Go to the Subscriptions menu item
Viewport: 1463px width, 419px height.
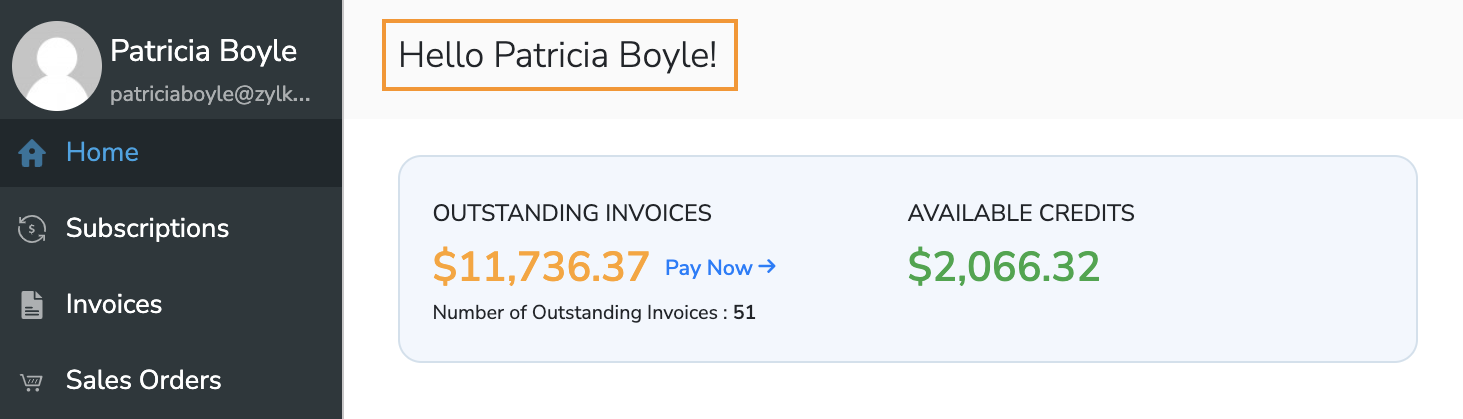point(147,229)
